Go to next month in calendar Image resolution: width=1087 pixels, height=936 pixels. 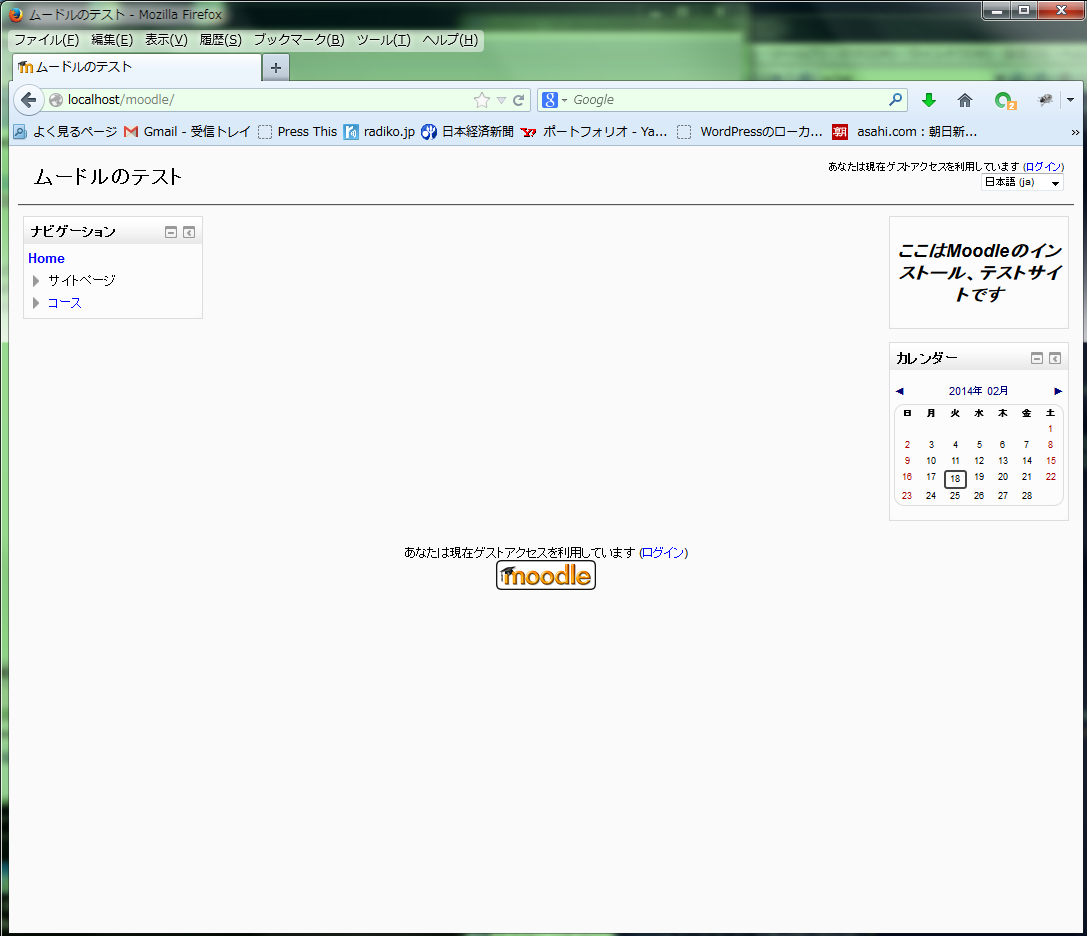point(1058,391)
